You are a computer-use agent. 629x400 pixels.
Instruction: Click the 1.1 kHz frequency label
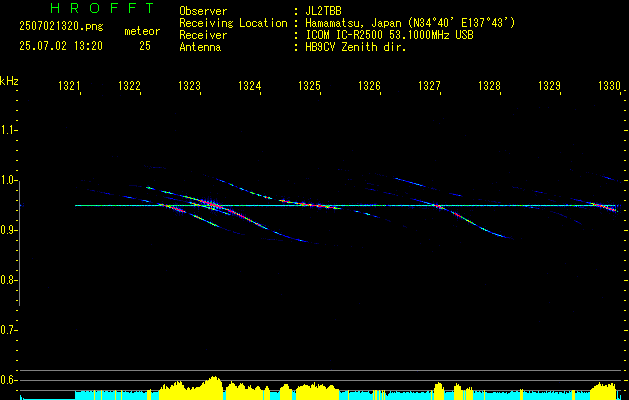click(8, 130)
